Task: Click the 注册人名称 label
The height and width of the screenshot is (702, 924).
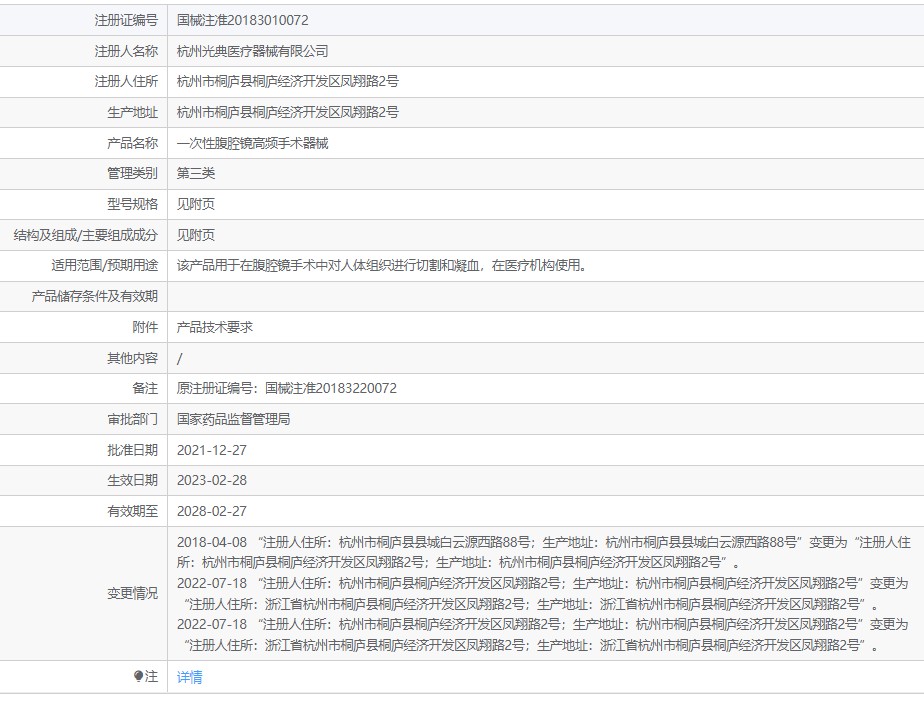Action: [126, 51]
